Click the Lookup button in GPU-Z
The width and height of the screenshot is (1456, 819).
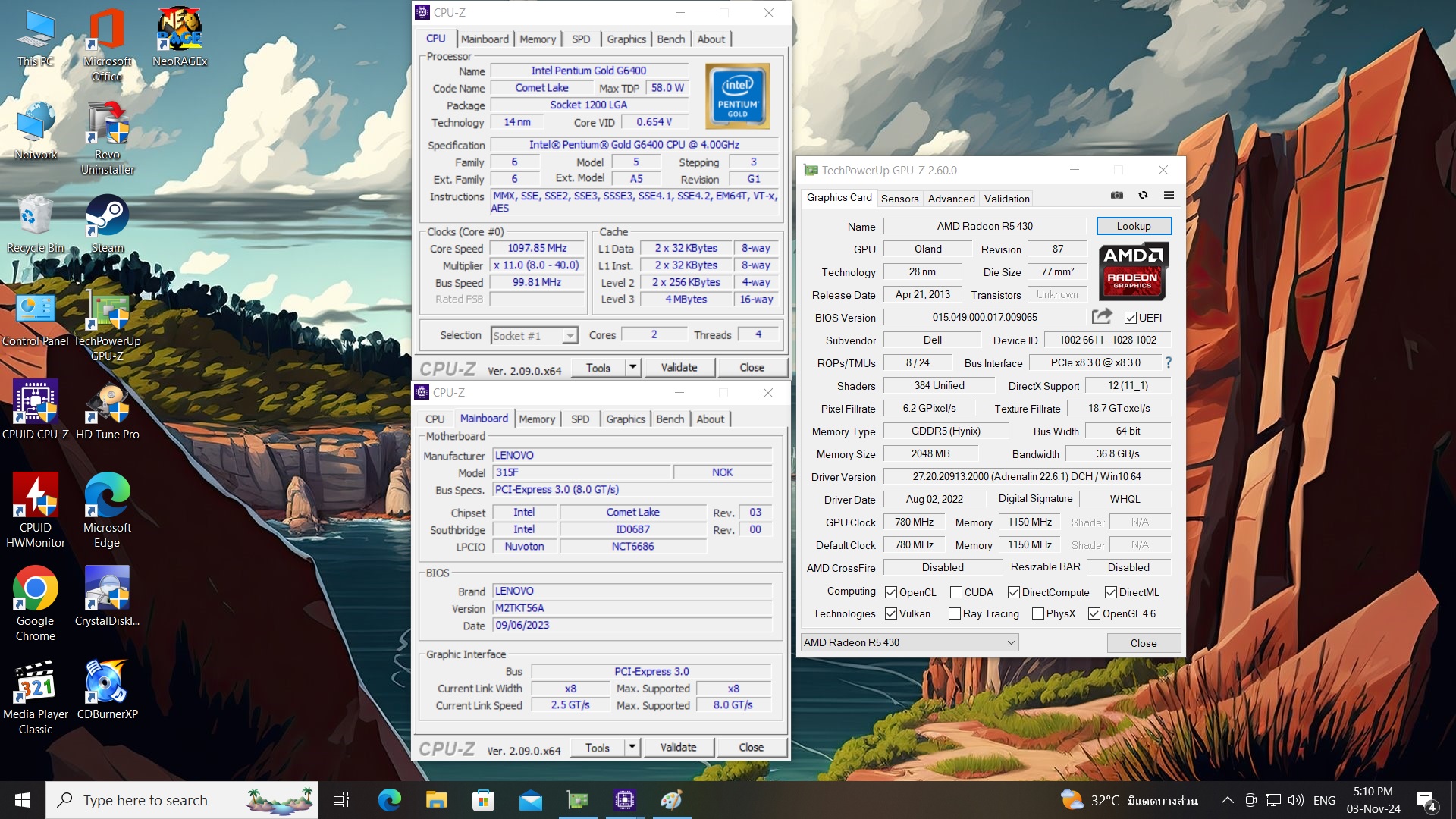coord(1133,226)
